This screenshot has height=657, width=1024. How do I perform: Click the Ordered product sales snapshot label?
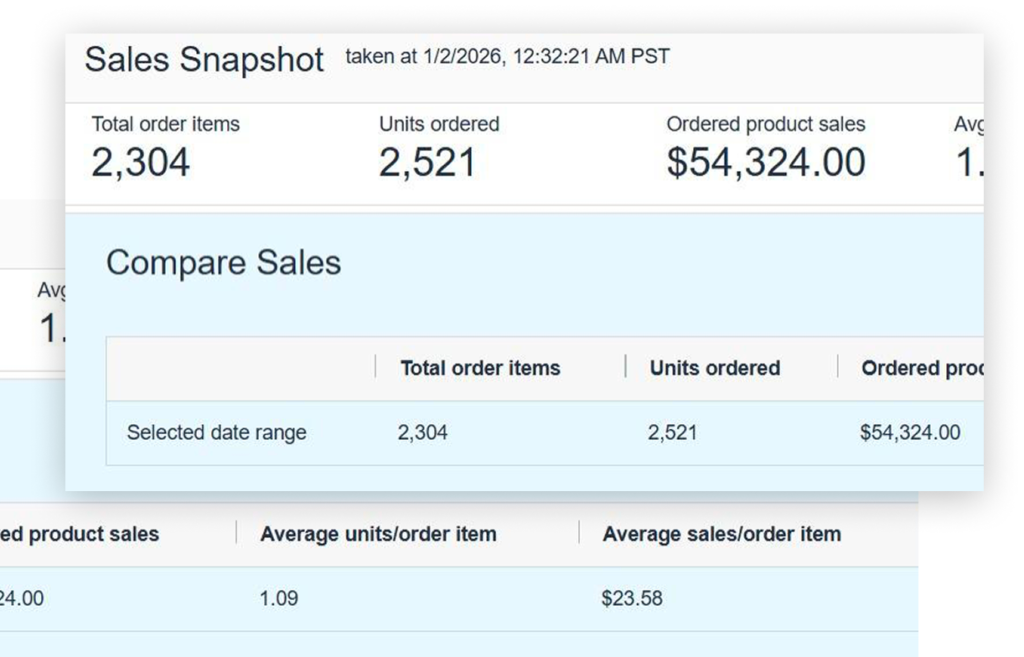766,125
